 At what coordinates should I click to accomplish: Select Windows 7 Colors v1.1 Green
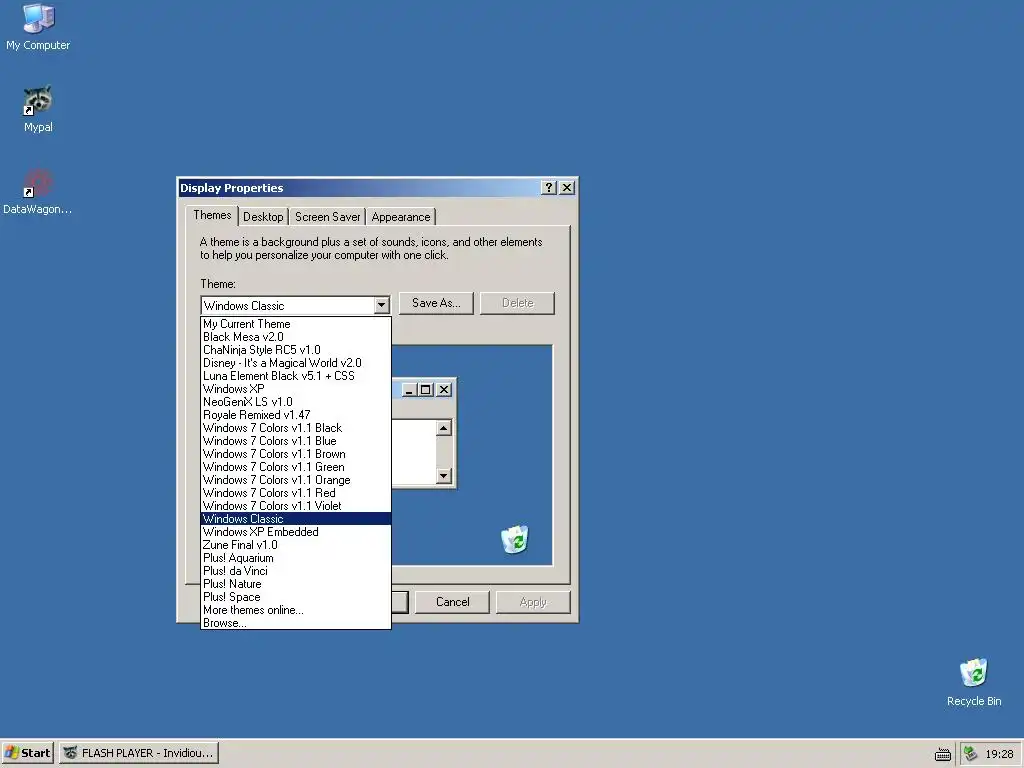pyautogui.click(x=296, y=467)
